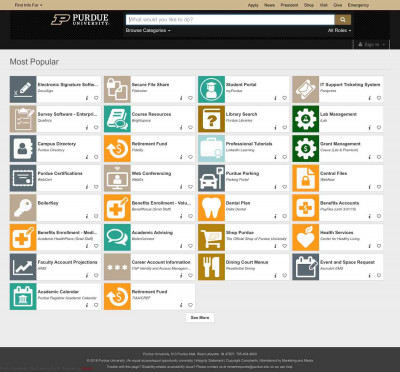Screen dimensions: 400x372
Task: Open the Central Files lock icon
Action: [306, 178]
